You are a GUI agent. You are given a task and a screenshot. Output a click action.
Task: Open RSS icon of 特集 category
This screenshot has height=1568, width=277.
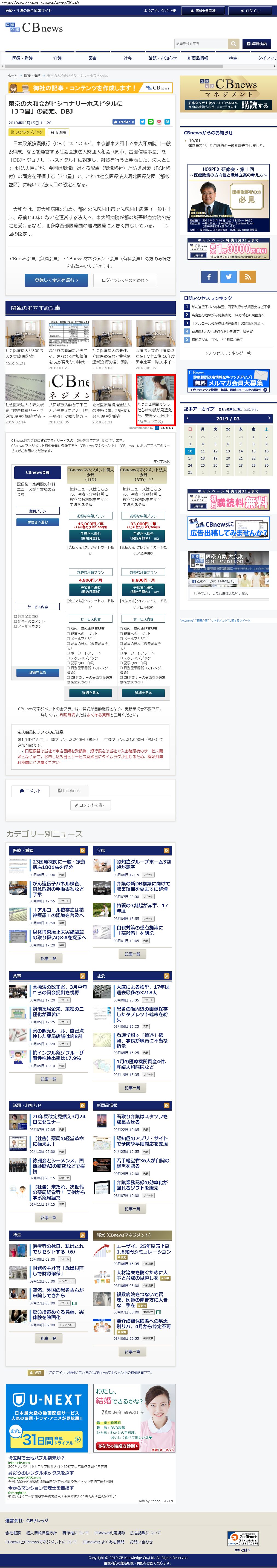pyautogui.click(x=82, y=1235)
